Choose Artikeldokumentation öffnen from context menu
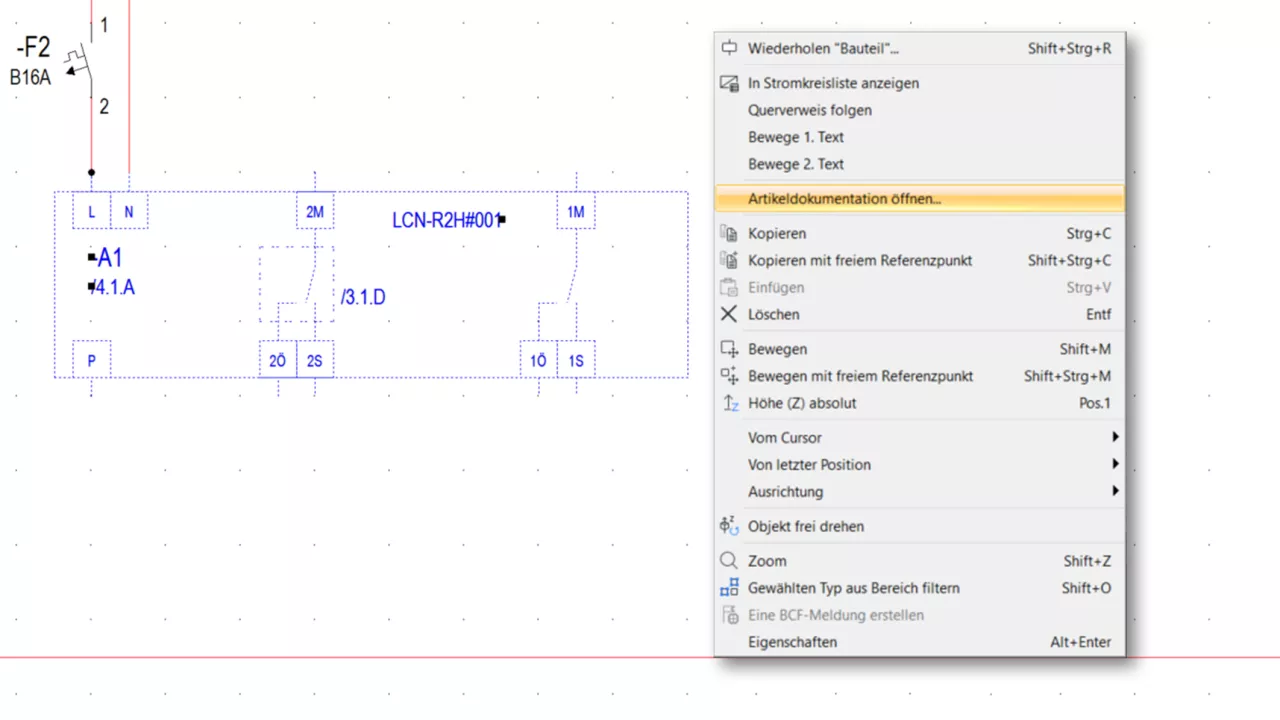This screenshot has height=720, width=1280. click(844, 199)
